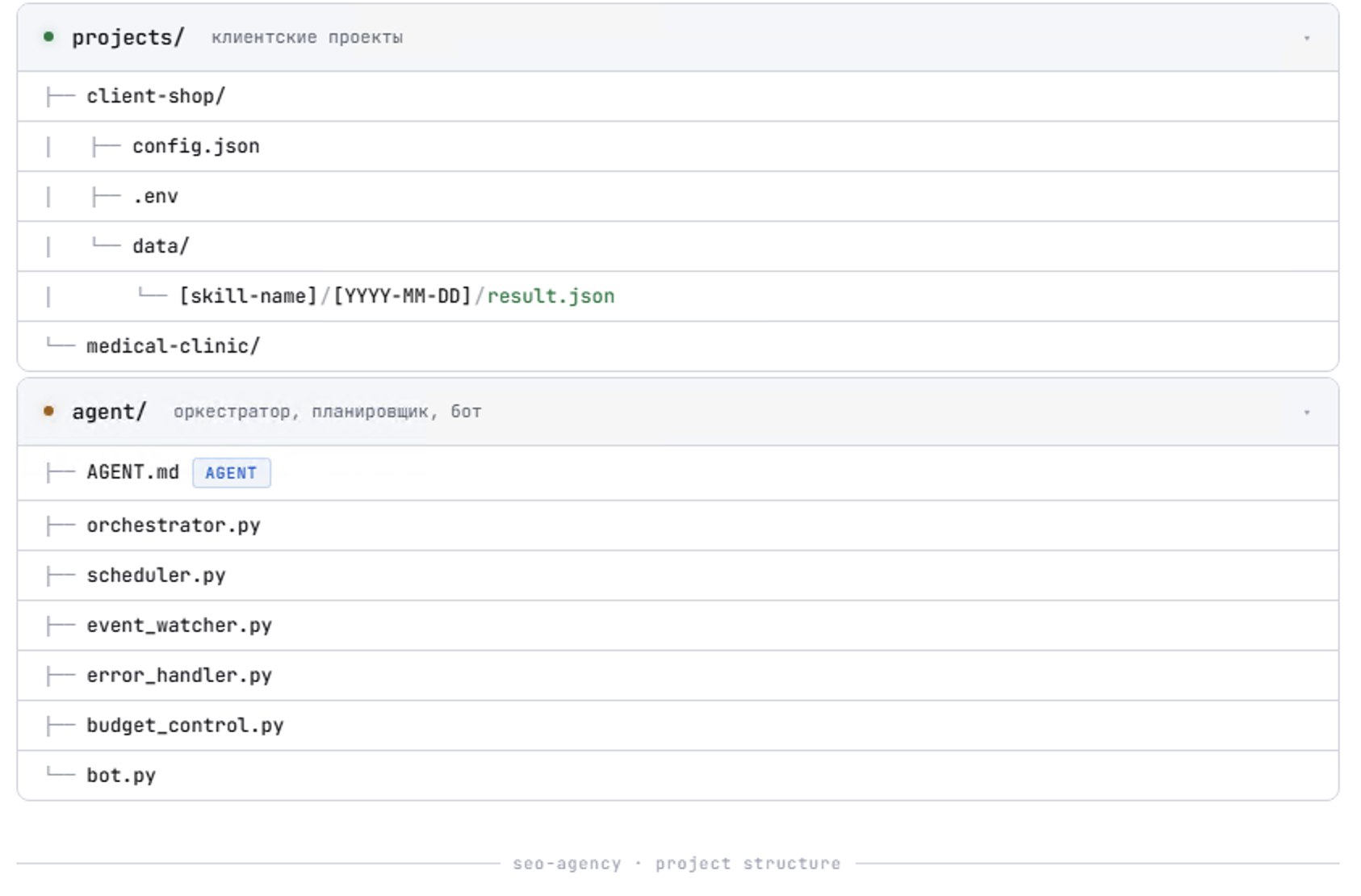Select the client-shop/ folder

[x=678, y=96]
